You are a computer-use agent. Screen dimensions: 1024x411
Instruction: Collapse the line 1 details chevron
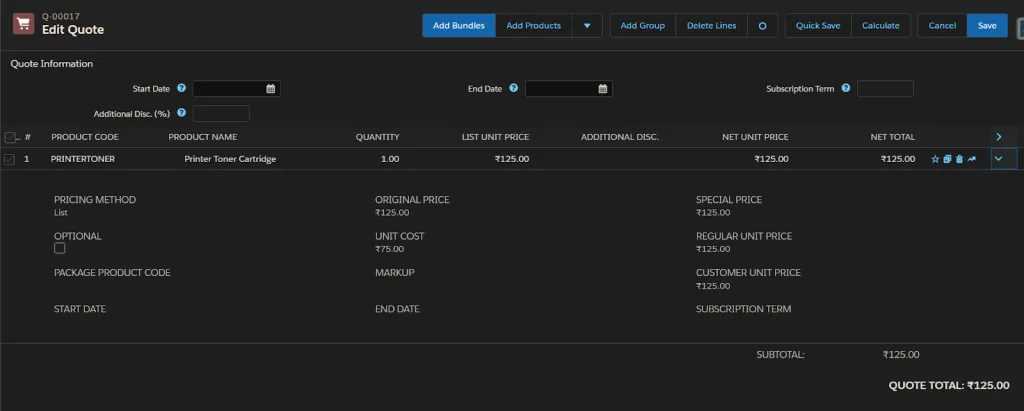click(x=998, y=159)
